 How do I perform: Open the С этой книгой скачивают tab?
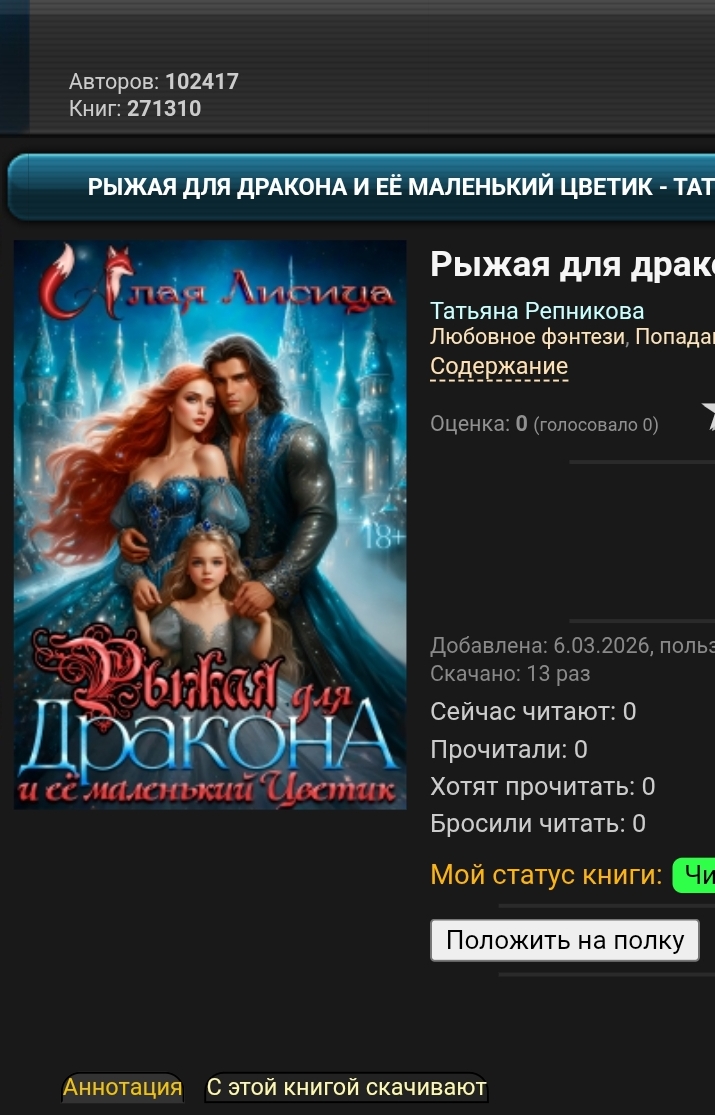[346, 1087]
